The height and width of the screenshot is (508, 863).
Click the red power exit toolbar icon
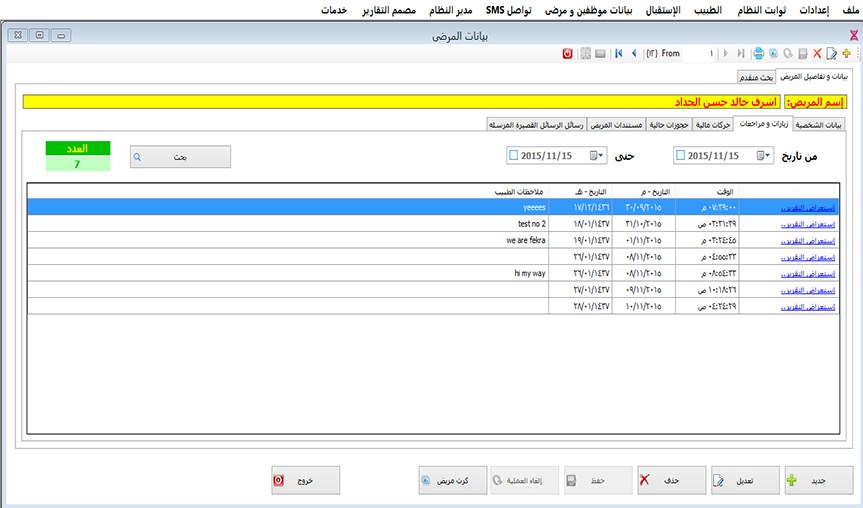pos(567,53)
